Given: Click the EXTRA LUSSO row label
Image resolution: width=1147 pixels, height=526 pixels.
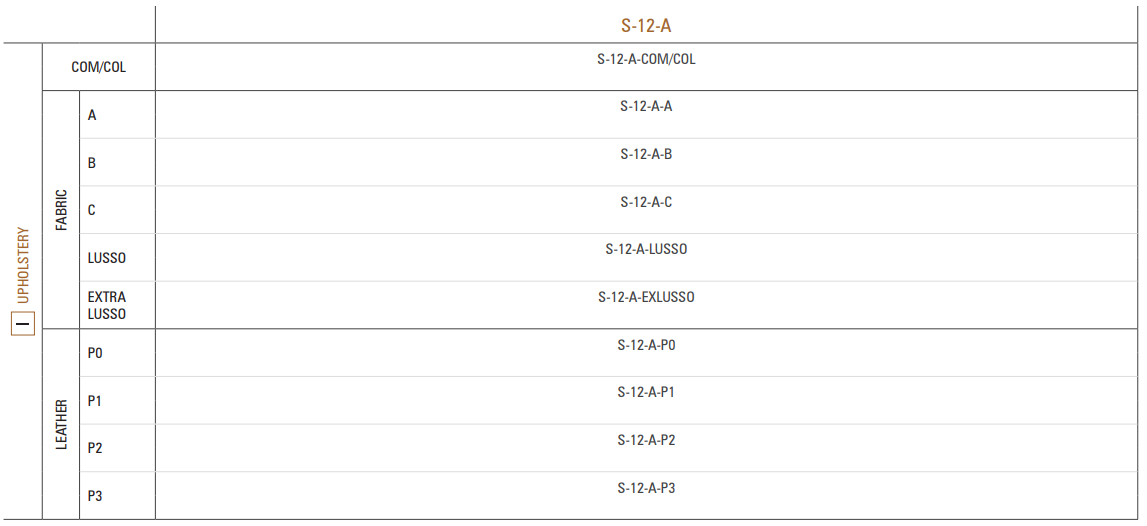Looking at the screenshot, I should coord(107,306).
